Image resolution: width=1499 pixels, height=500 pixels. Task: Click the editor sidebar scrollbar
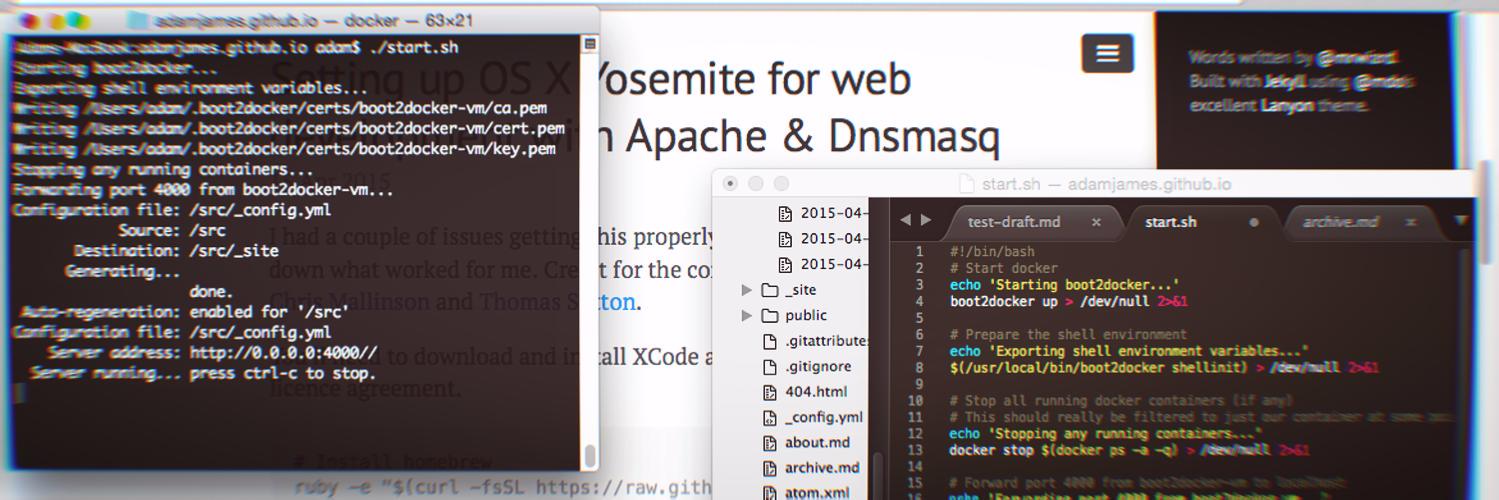click(878, 475)
